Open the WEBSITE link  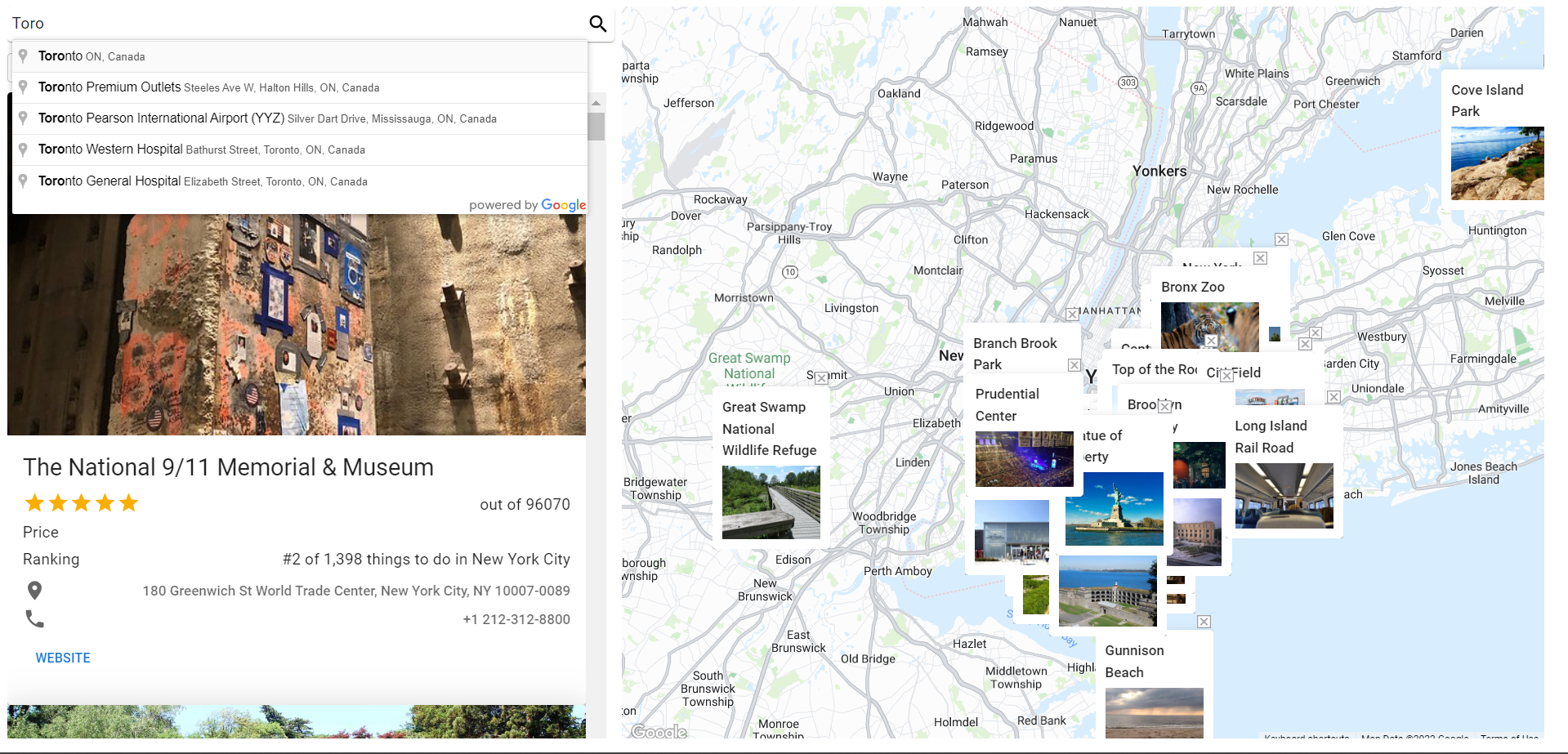tap(63, 658)
